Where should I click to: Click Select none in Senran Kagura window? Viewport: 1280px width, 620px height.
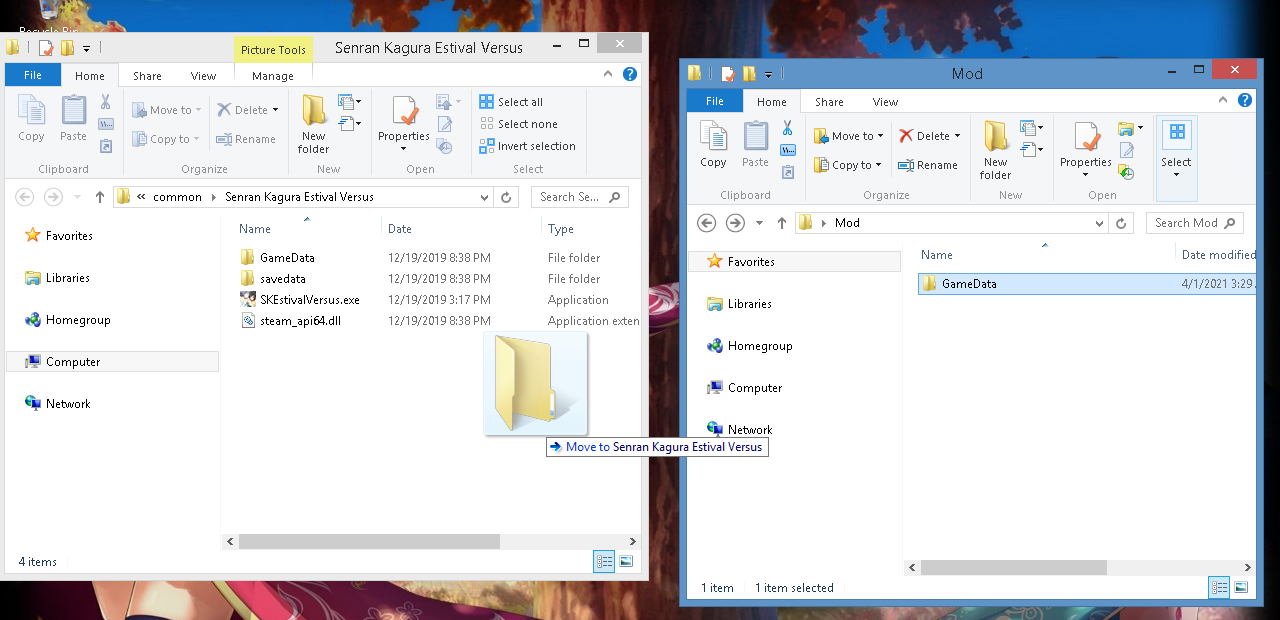518,124
